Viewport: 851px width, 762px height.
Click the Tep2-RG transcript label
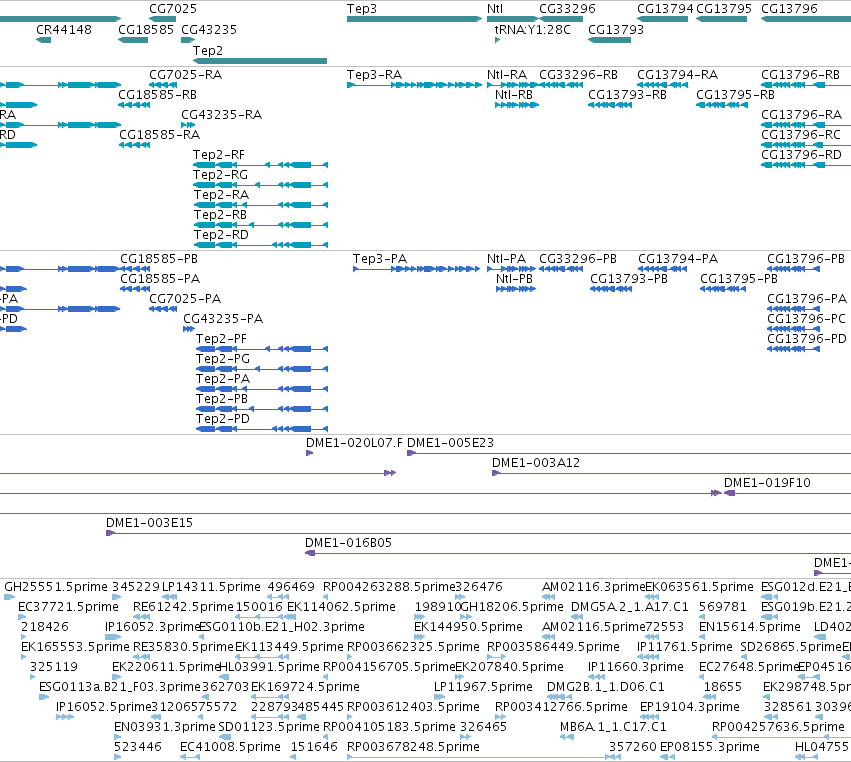(220, 174)
